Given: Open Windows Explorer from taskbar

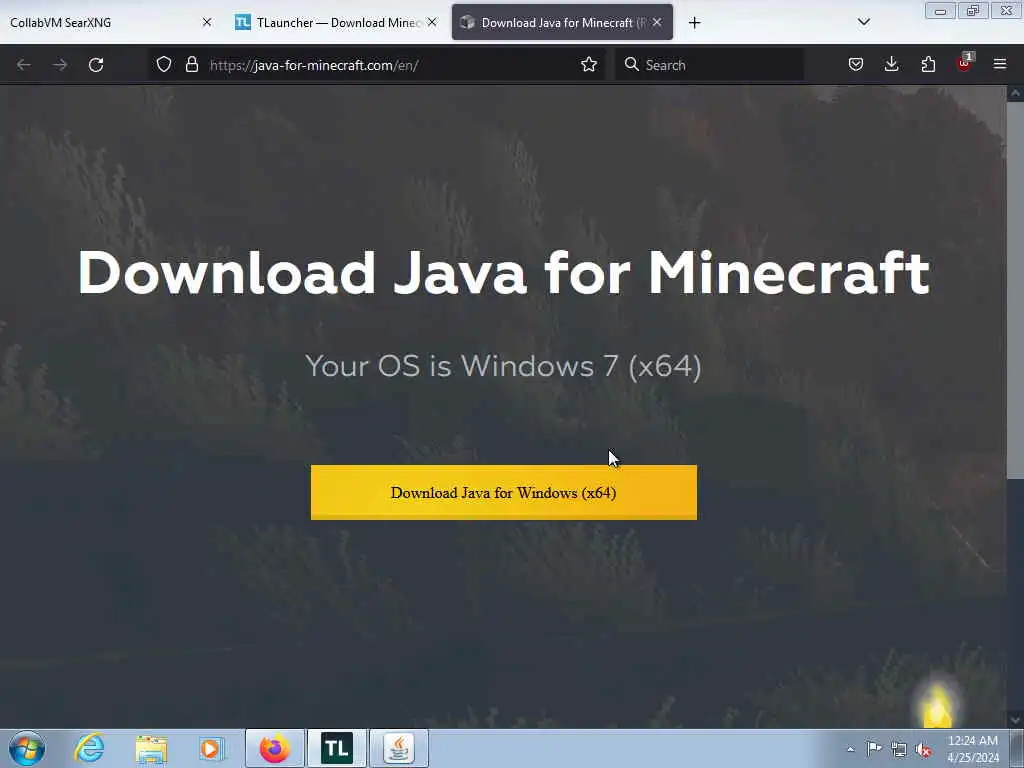Looking at the screenshot, I should tap(151, 748).
